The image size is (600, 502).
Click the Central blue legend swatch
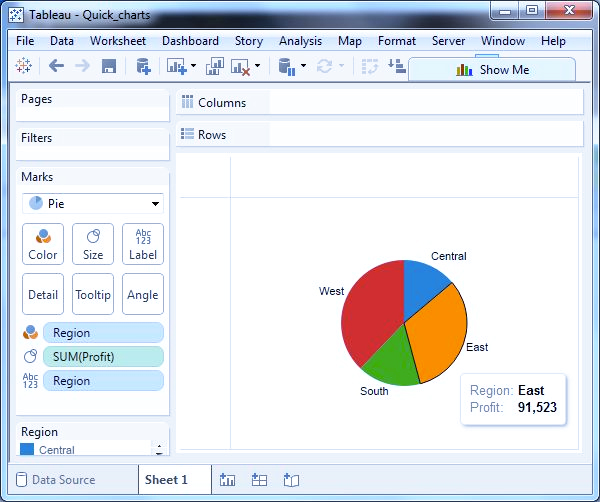tap(27, 449)
